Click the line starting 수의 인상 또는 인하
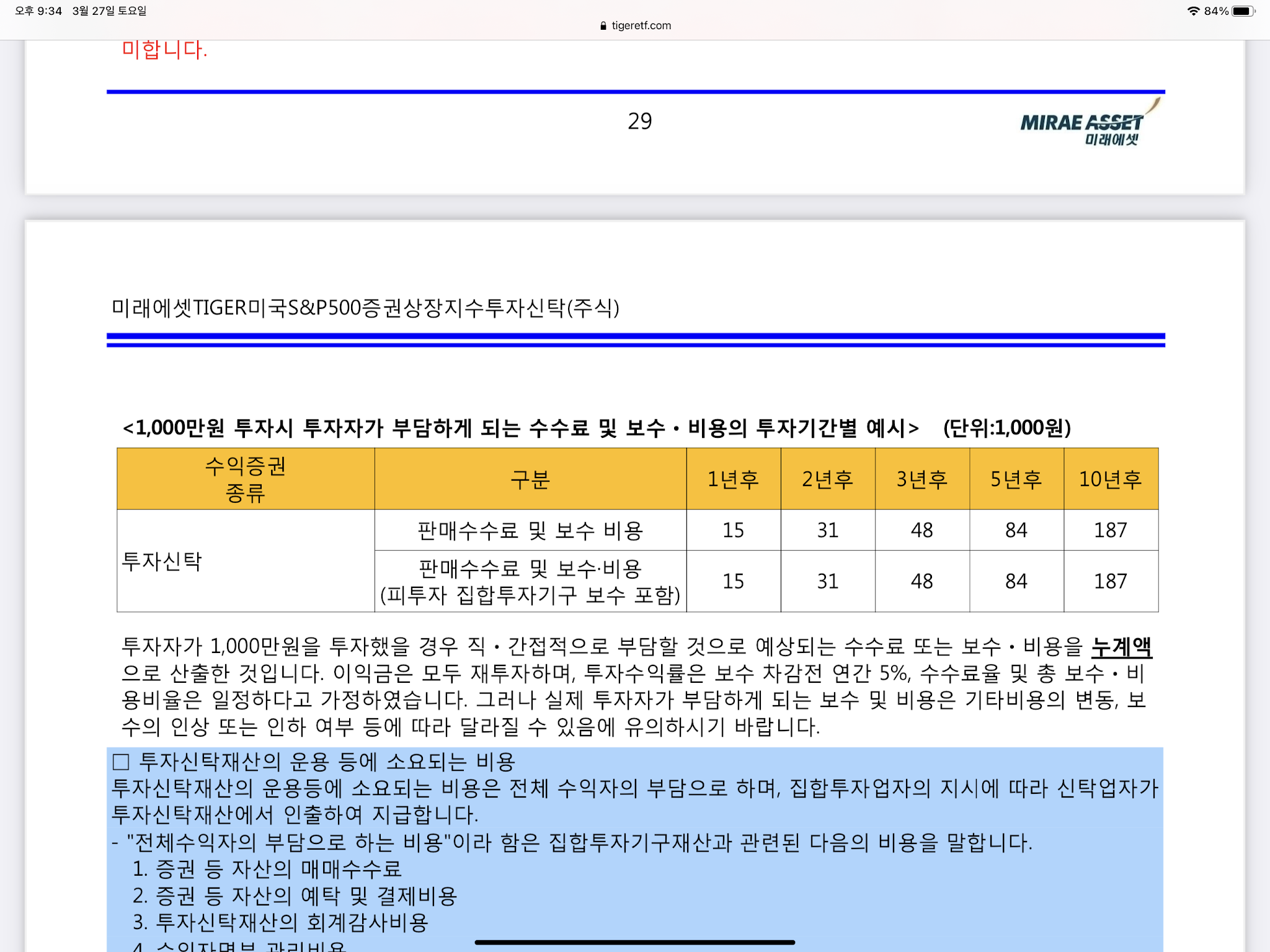1270x952 pixels. pyautogui.click(x=471, y=727)
